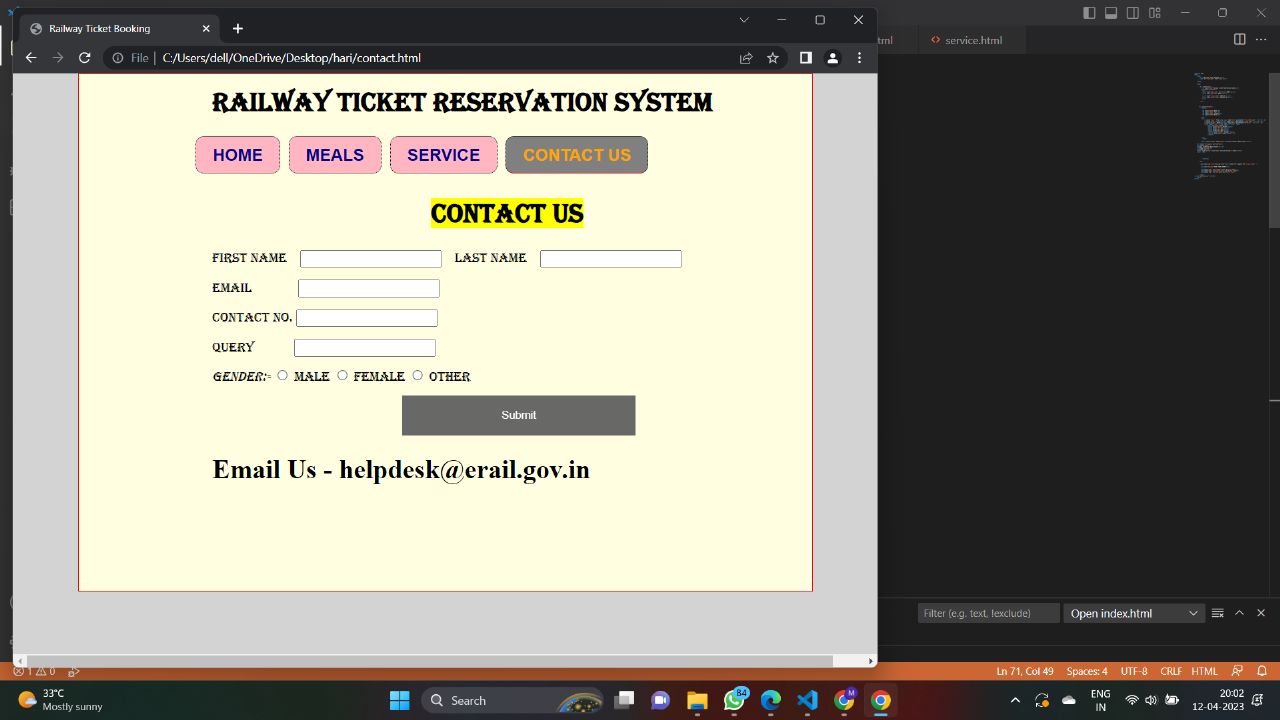
Task: Click the browser profile icon
Action: point(832,57)
